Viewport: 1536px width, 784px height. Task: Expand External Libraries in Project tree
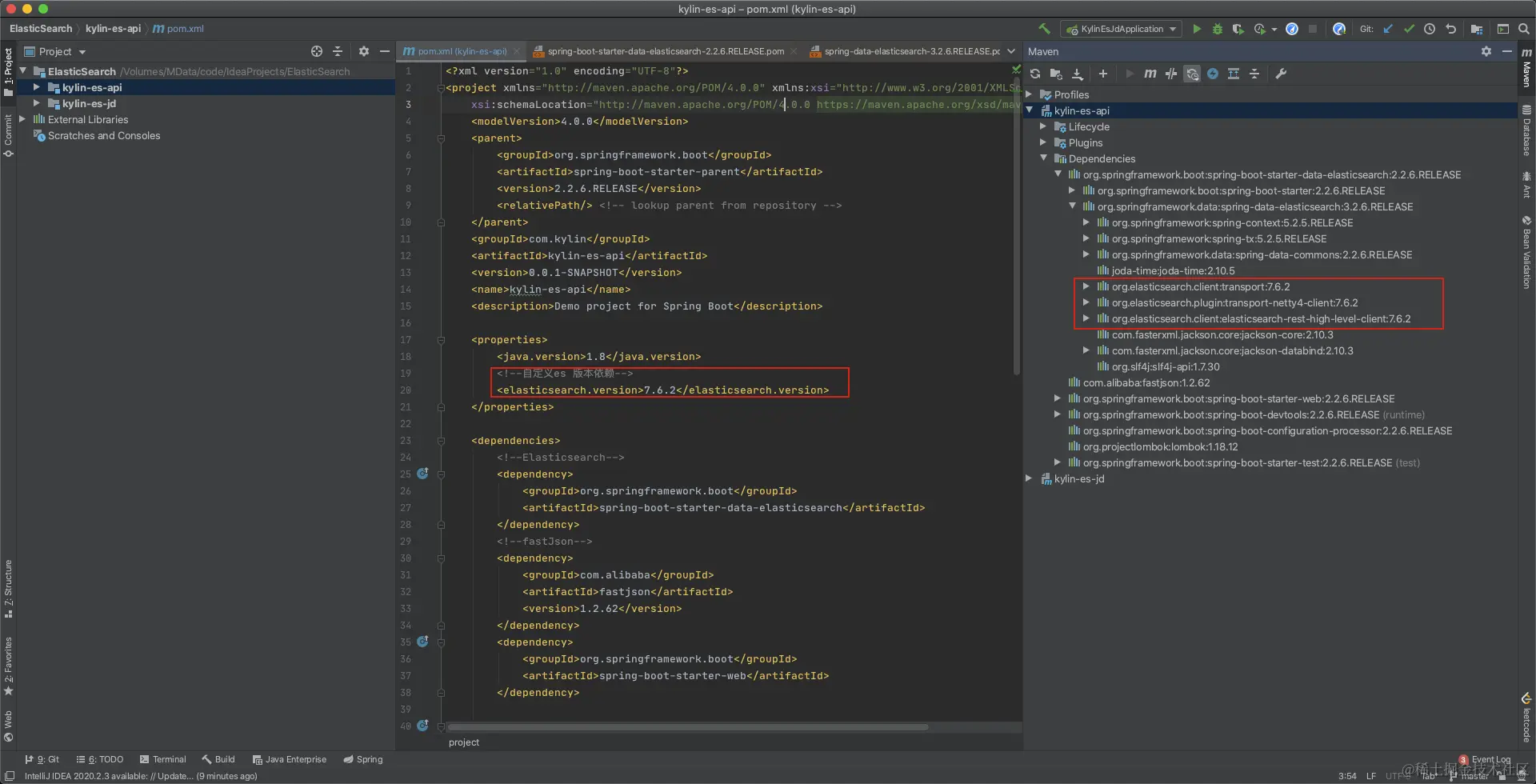[22, 119]
